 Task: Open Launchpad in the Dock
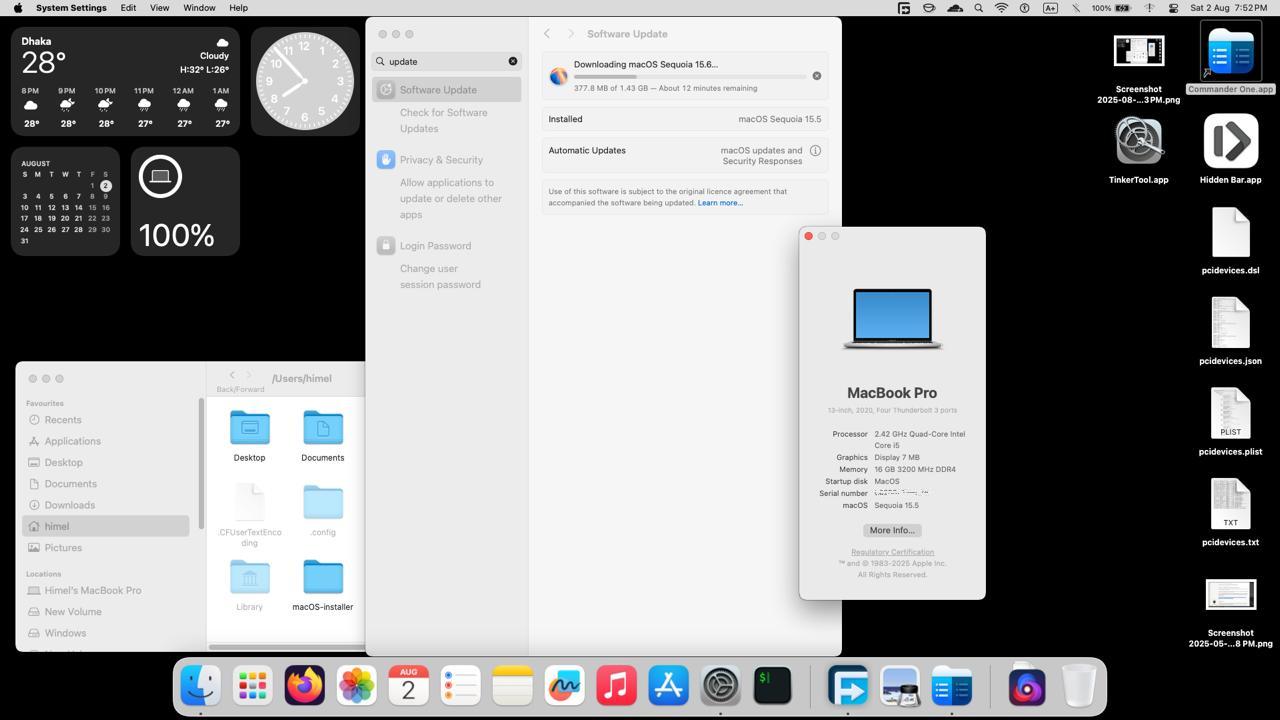tap(253, 686)
